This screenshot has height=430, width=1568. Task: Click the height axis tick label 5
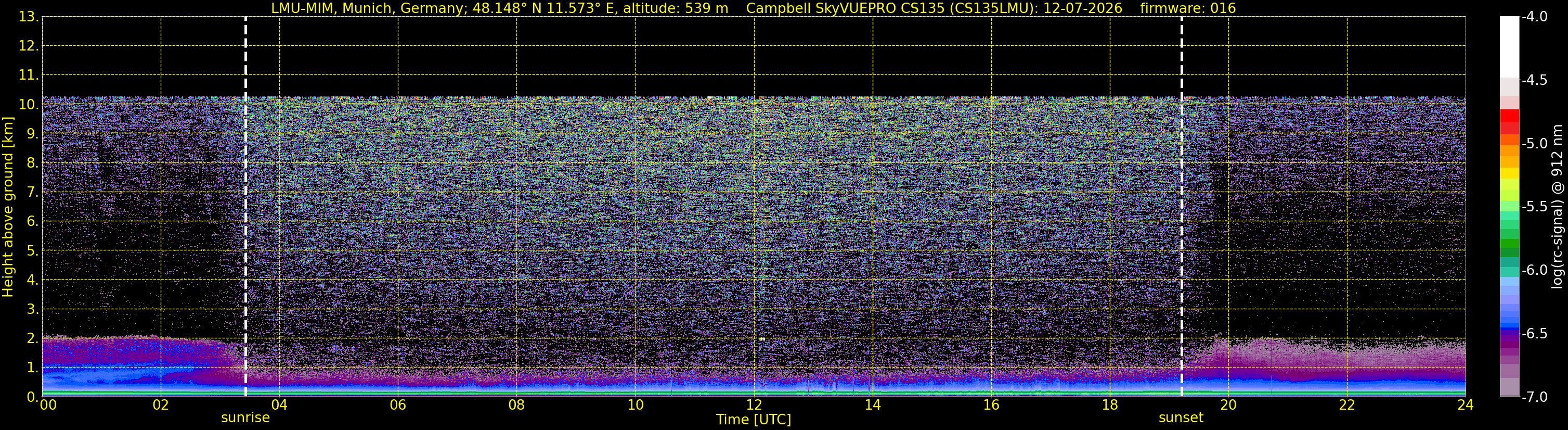[x=33, y=251]
